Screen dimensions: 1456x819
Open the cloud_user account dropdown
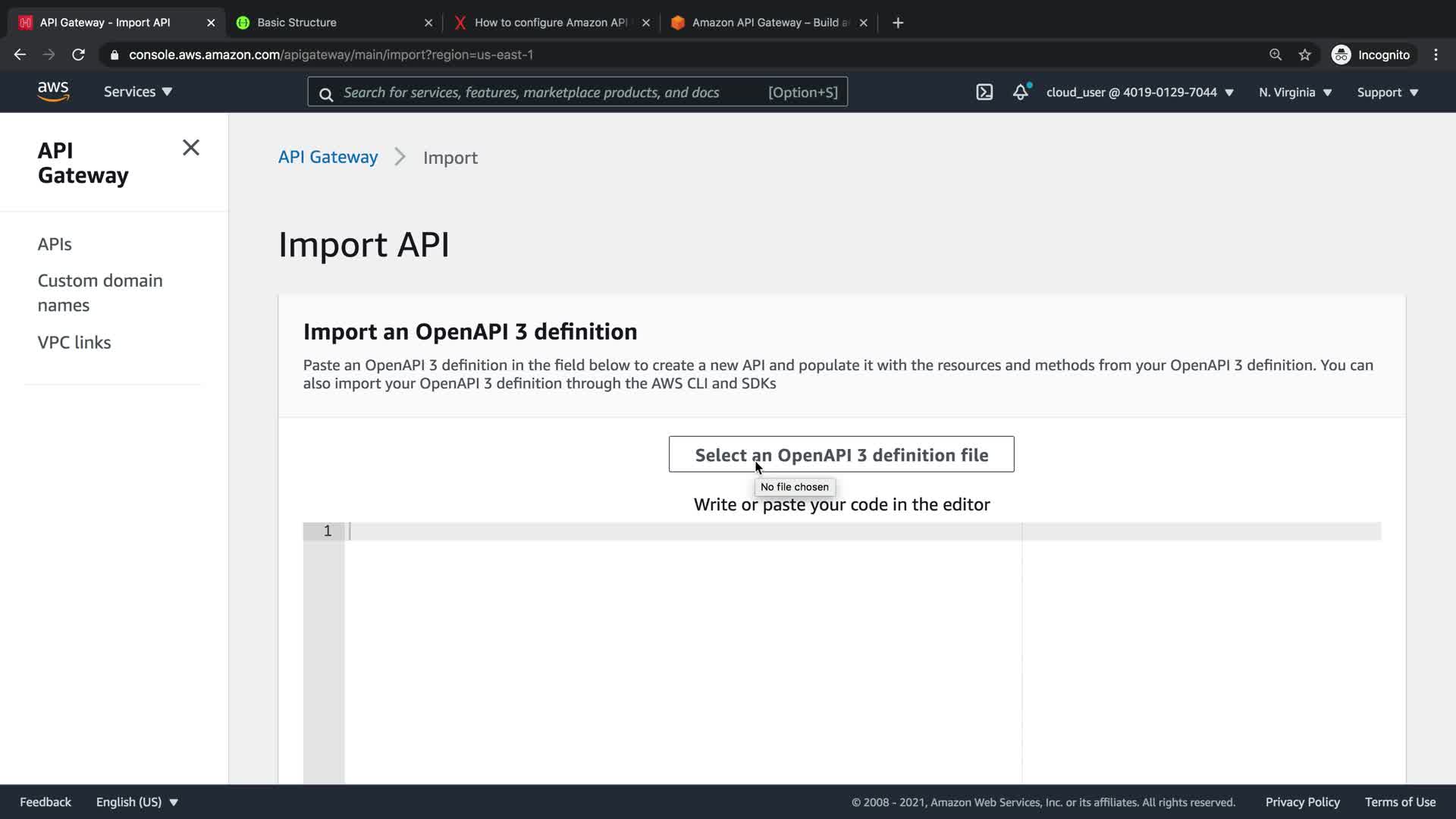(1140, 93)
